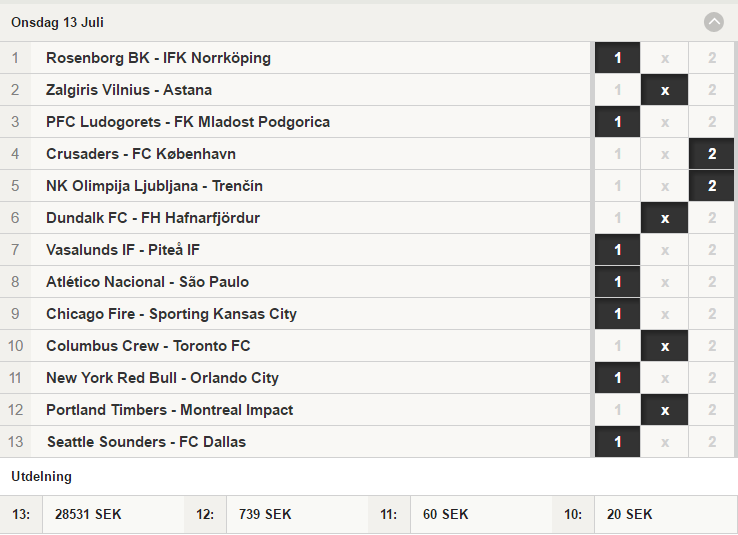Click the Seattle Sounders - FC Dallas row
Viewport: 738px width, 535px height.
pos(295,442)
